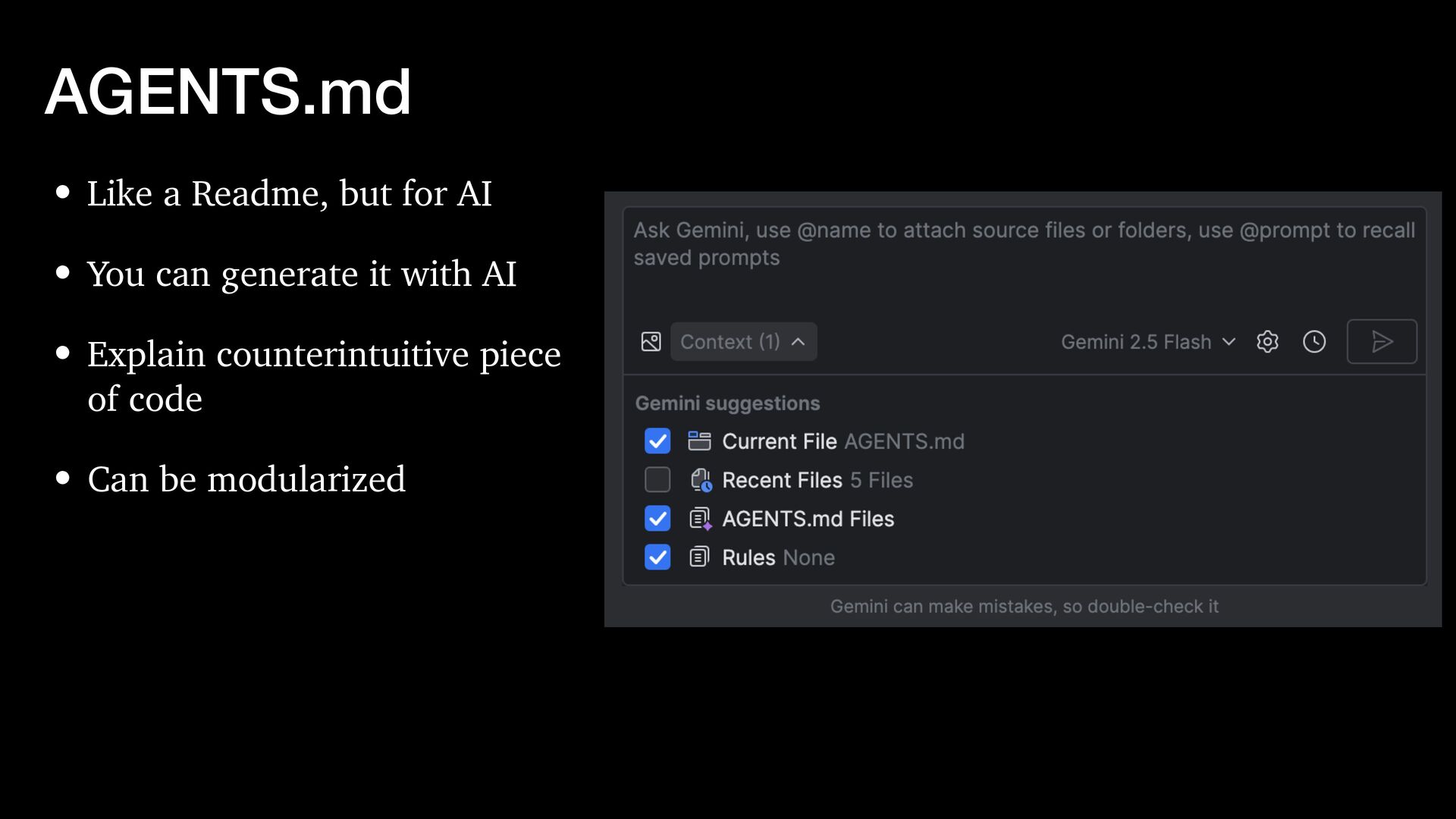Click the Recent Files clock icon
Viewport: 1456px width, 819px height.
tap(701, 480)
